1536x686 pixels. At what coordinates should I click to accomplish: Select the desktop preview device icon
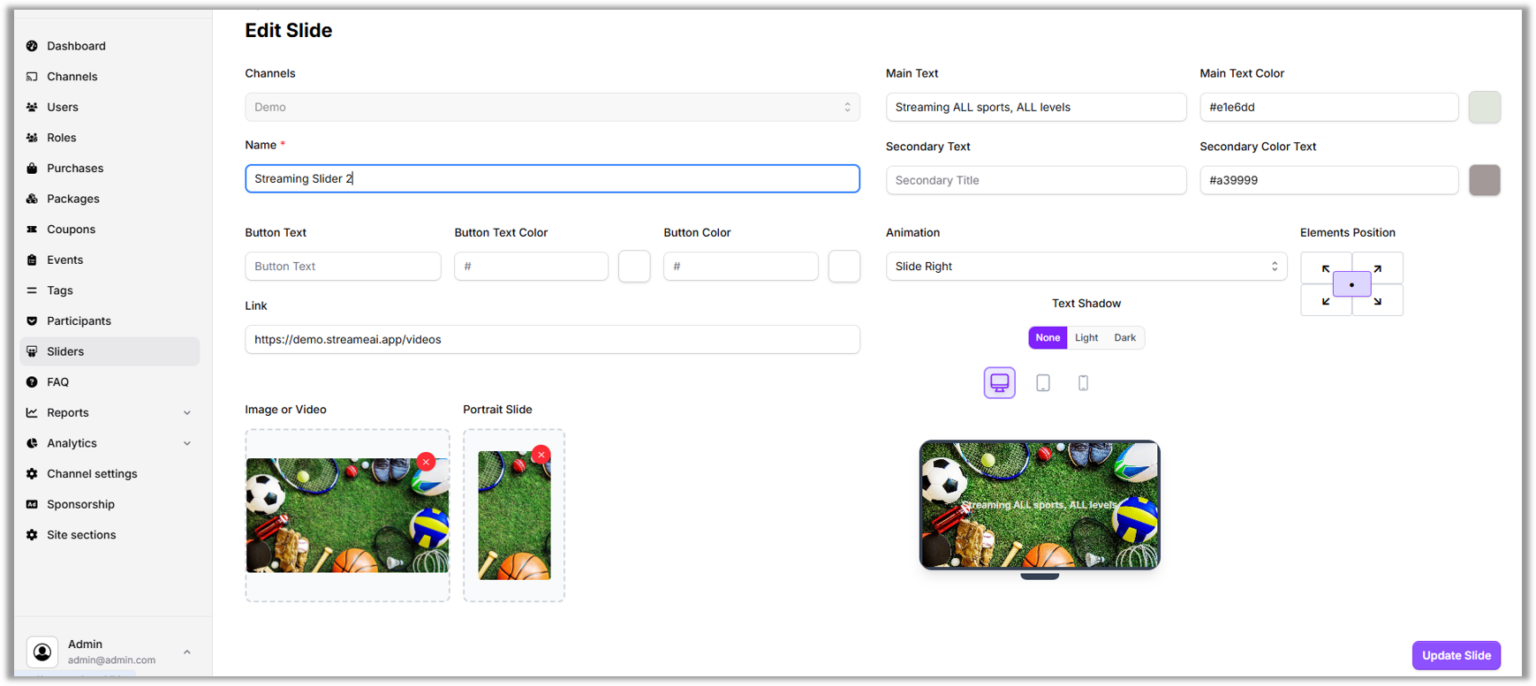999,383
